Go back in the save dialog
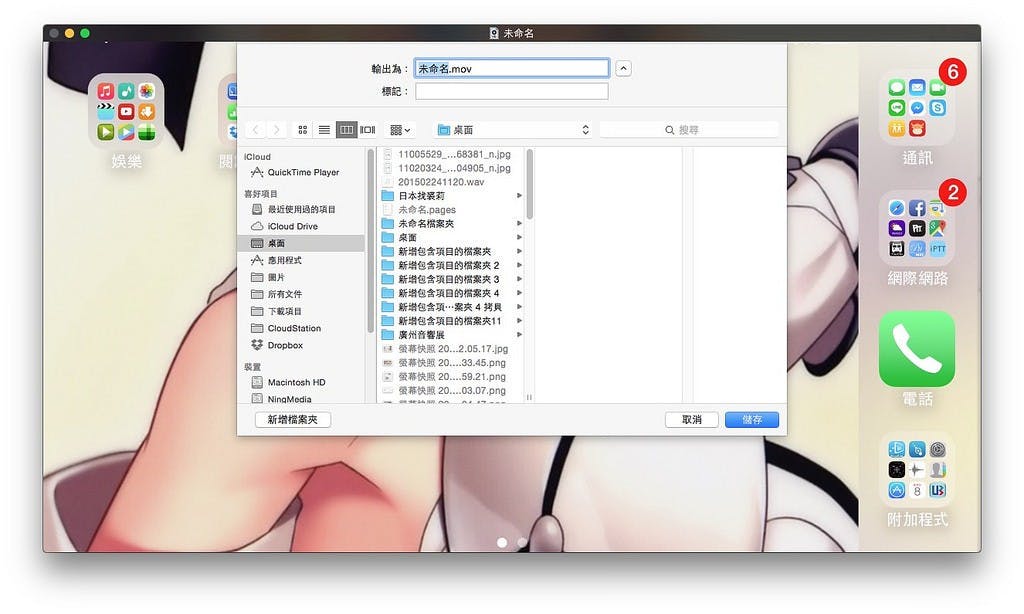 (256, 130)
